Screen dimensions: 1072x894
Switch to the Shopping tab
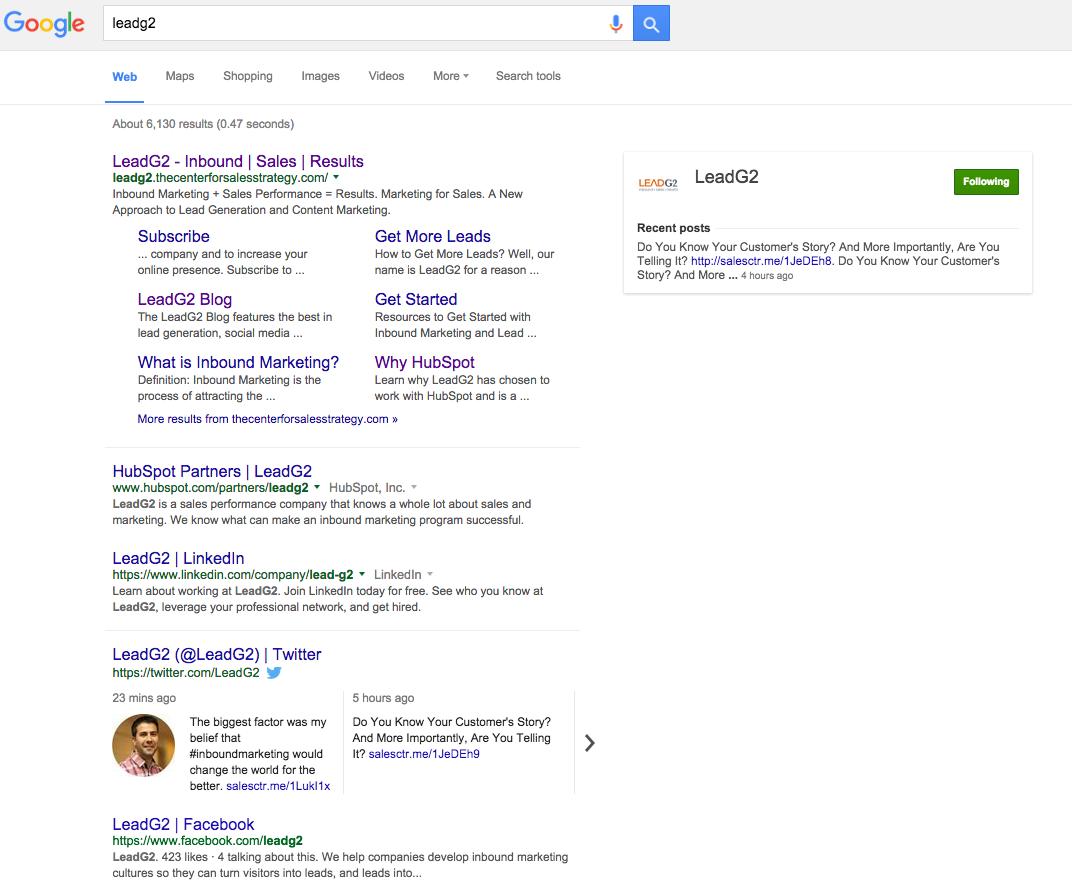tap(247, 76)
